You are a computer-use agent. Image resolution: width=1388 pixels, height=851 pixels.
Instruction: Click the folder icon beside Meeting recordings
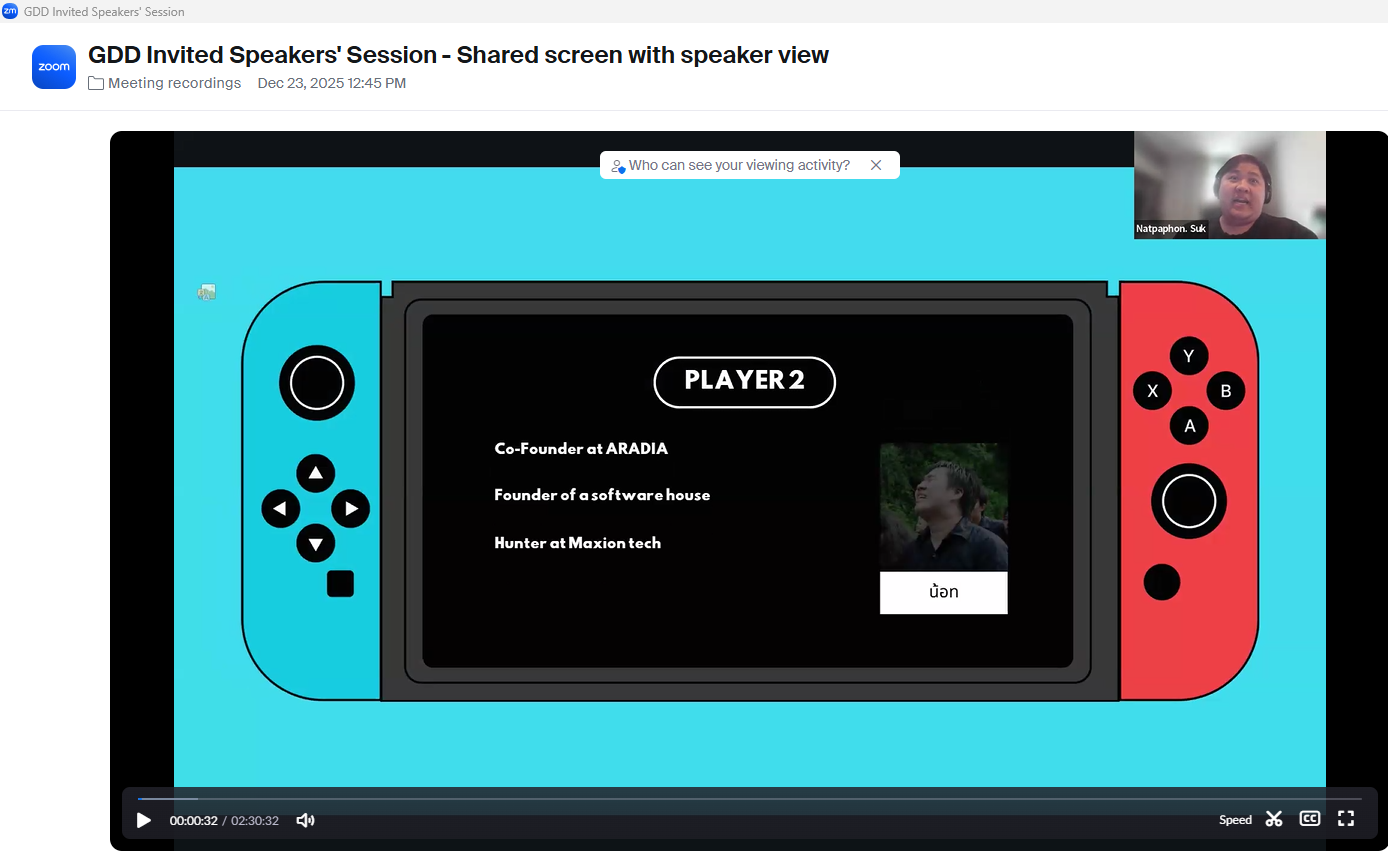(x=96, y=83)
